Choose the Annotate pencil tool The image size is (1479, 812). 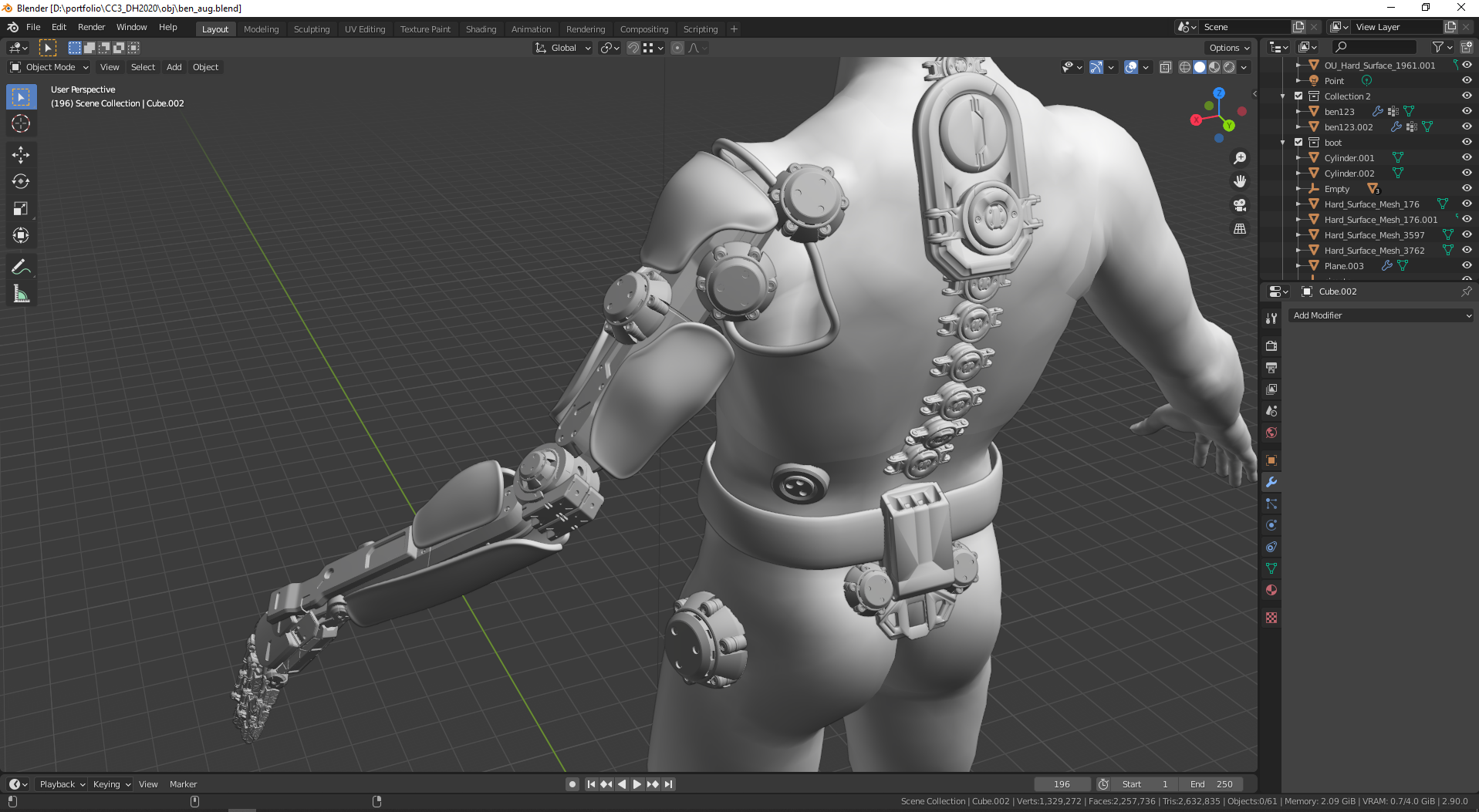pyautogui.click(x=21, y=267)
